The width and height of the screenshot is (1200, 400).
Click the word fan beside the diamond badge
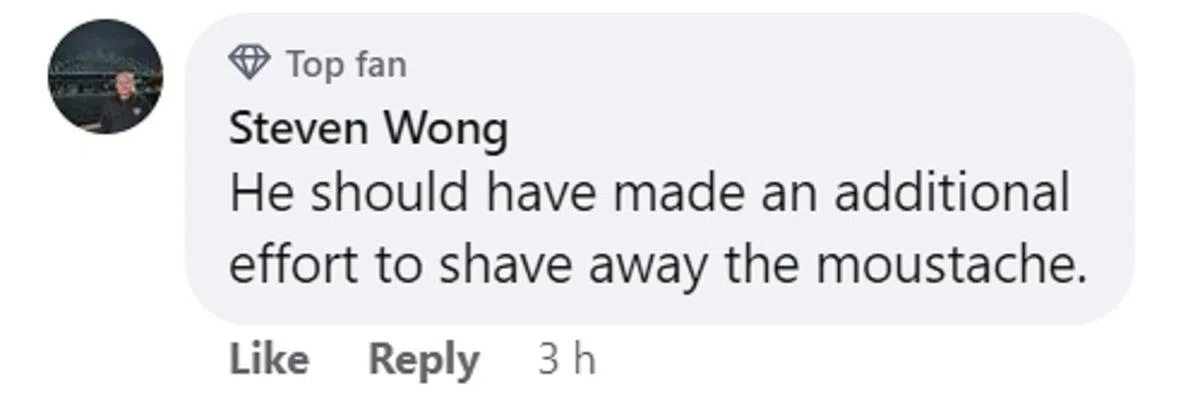380,65
